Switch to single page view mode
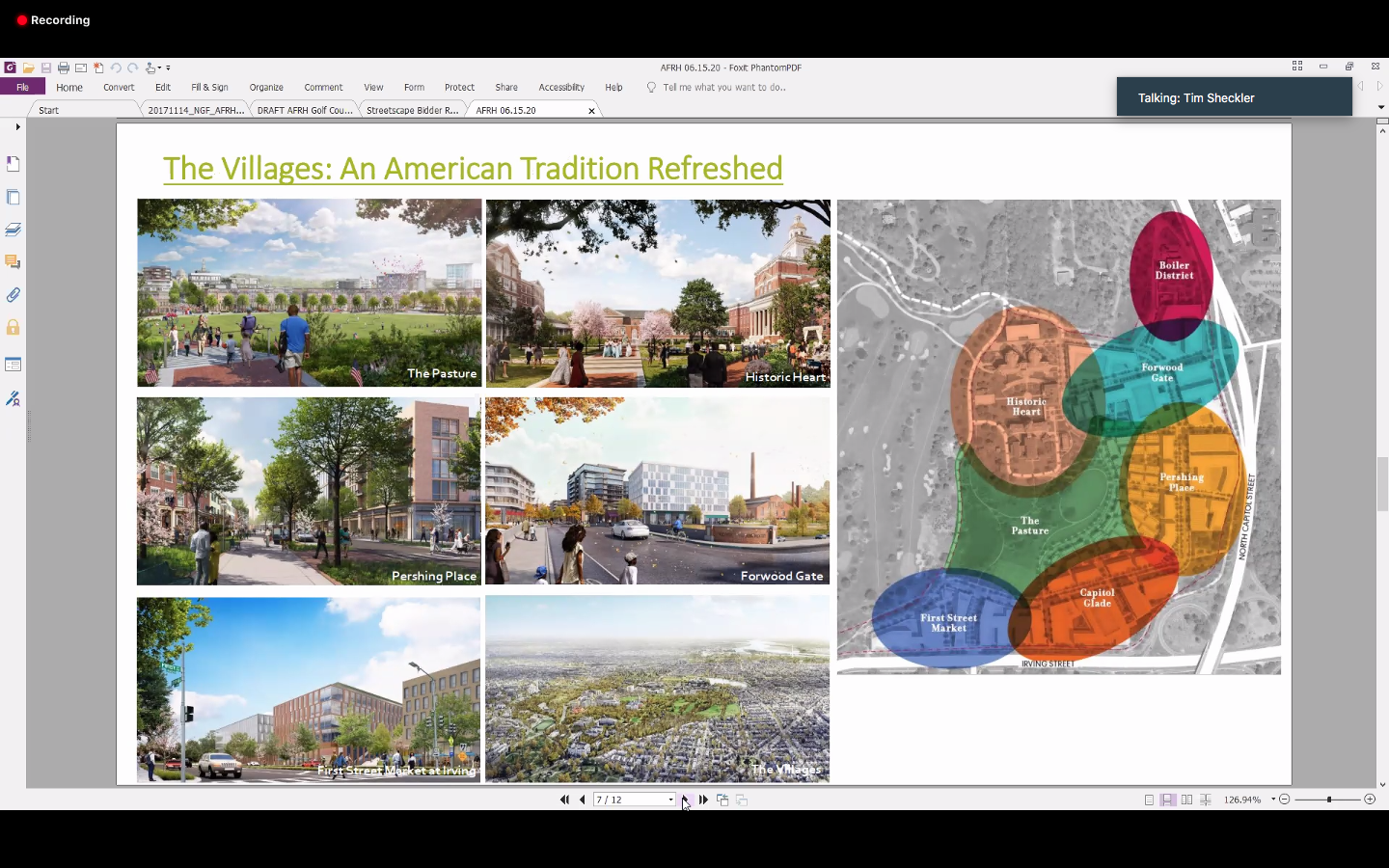Image resolution: width=1389 pixels, height=868 pixels. (1149, 800)
